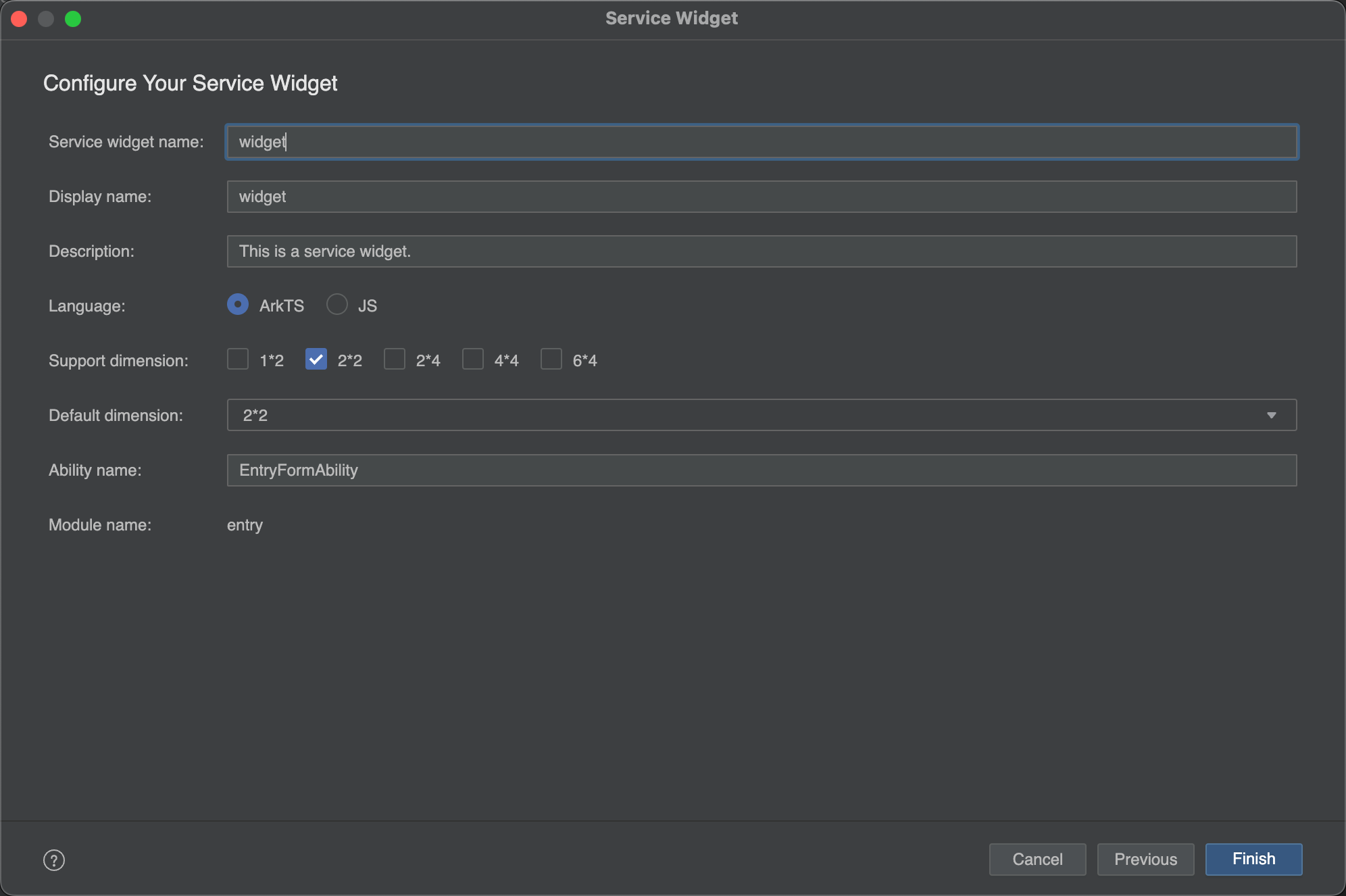The image size is (1346, 896).
Task: Click the Ability name EntryFormAbility field
Action: click(x=762, y=470)
